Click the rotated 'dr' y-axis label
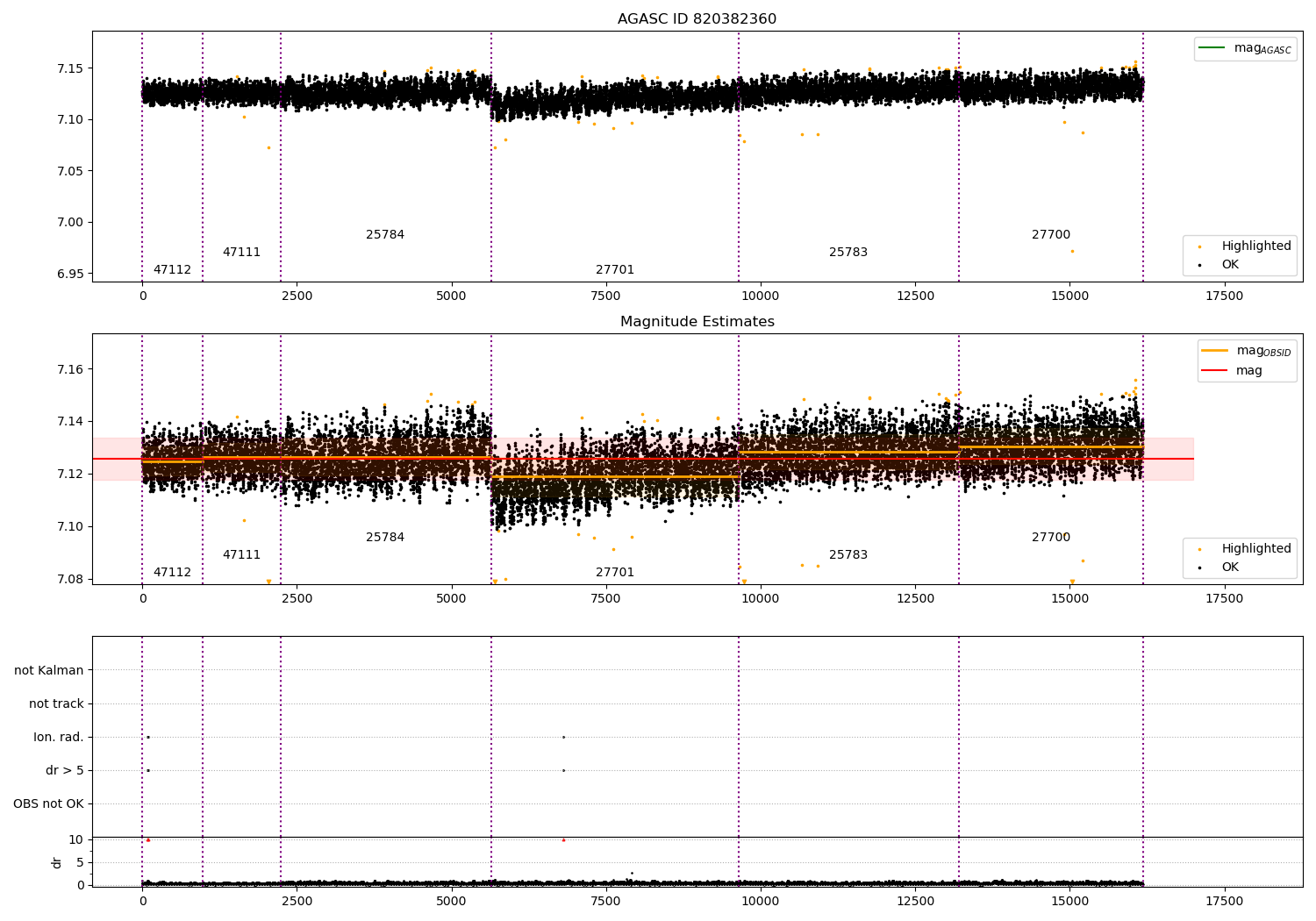The height and width of the screenshot is (921, 1316). click(x=57, y=862)
